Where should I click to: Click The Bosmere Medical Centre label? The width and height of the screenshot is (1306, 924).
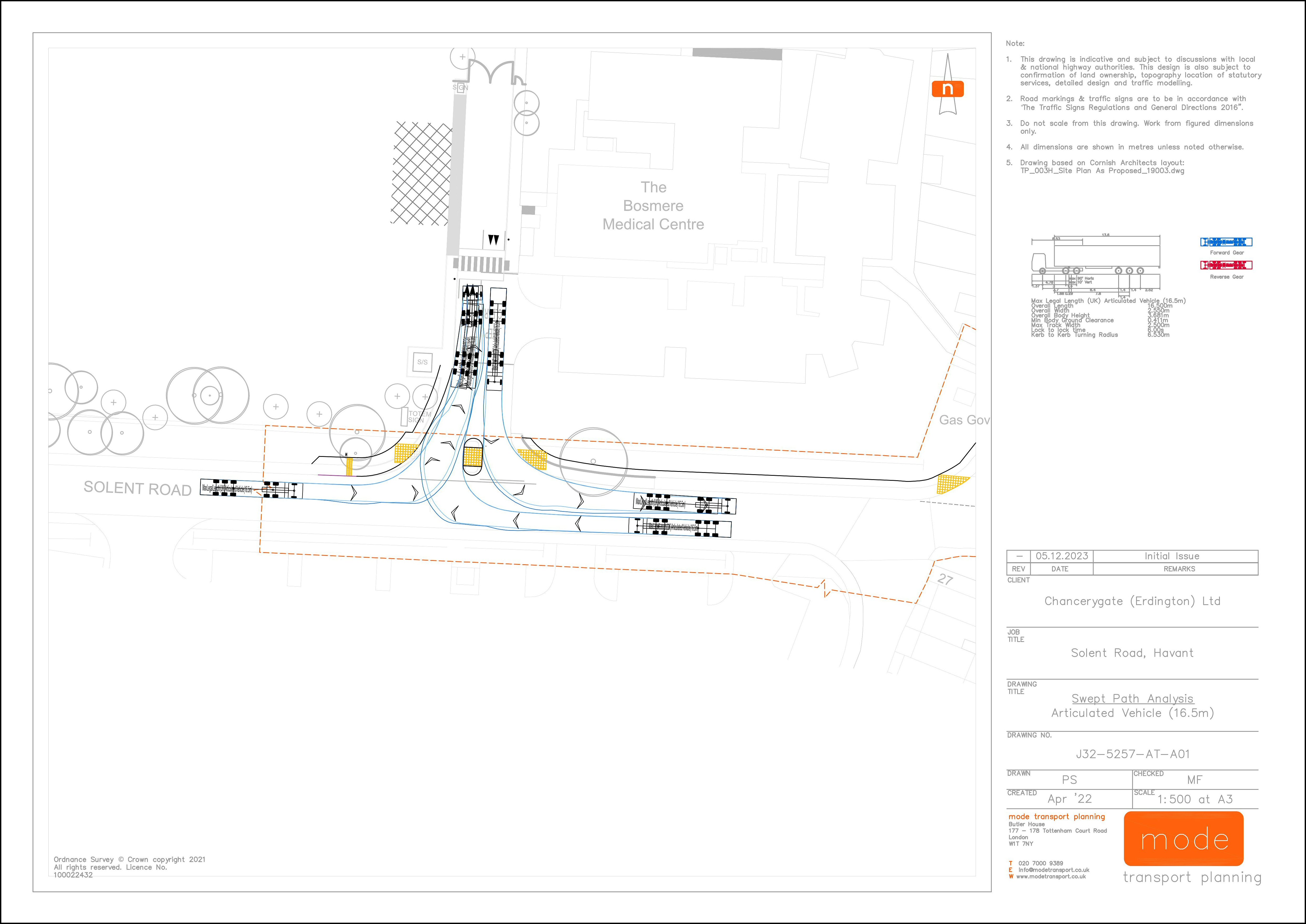coord(653,206)
